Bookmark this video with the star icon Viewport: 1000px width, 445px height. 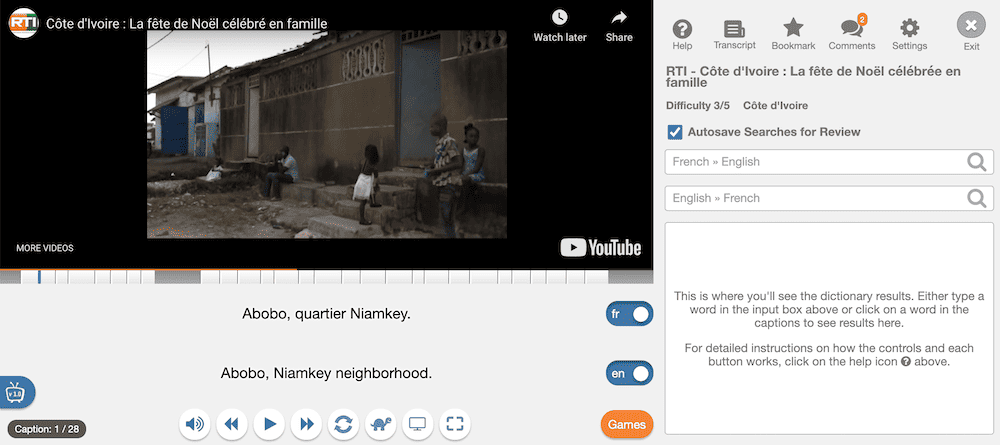click(793, 34)
